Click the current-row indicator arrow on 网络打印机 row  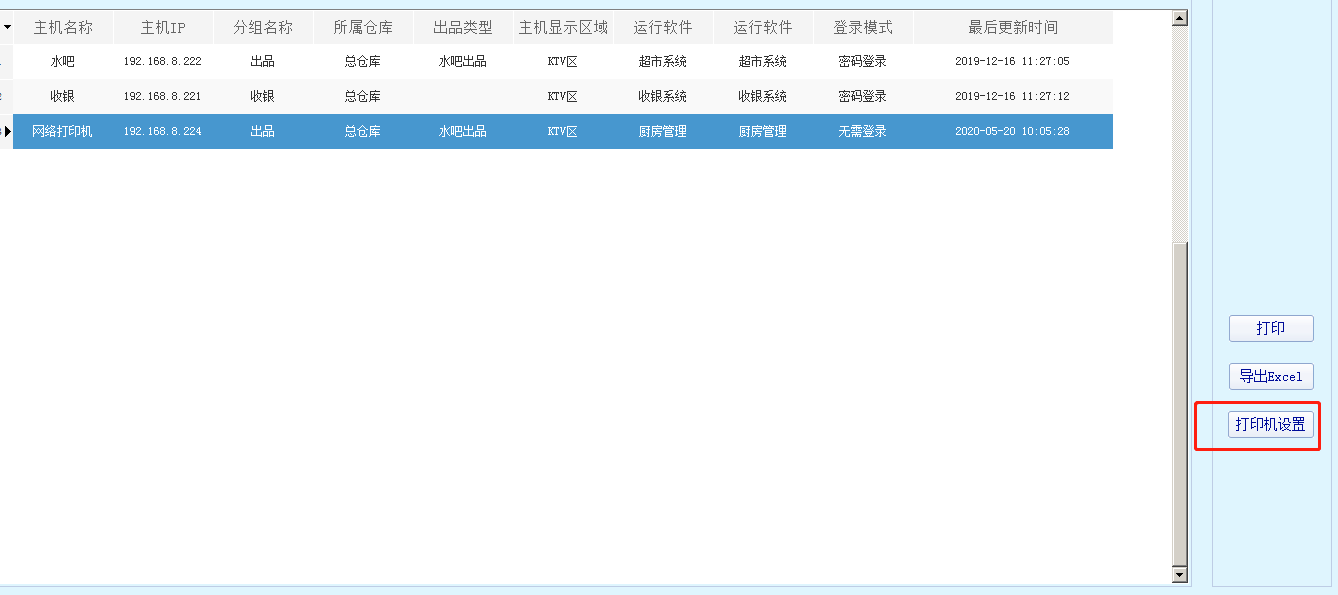[x=7, y=131]
